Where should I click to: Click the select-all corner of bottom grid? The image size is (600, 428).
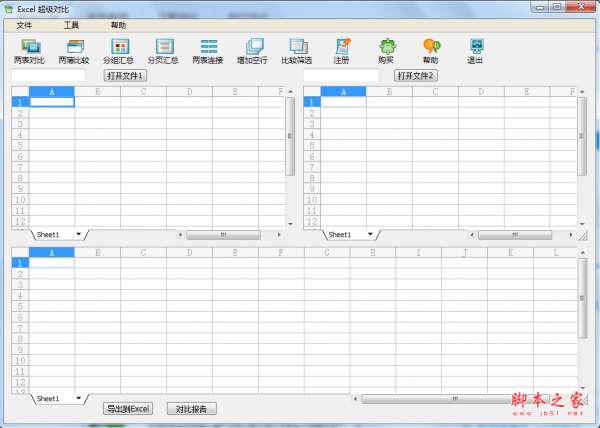click(20, 252)
